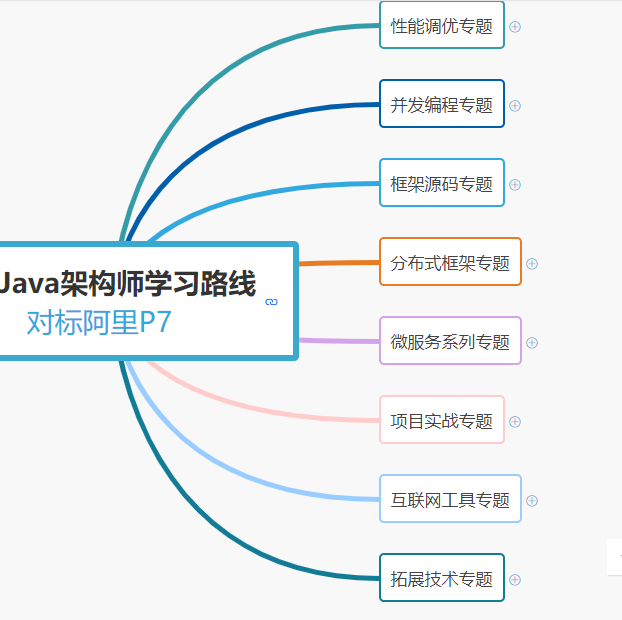Expand the 框架源码专题 node plus icon

coord(515,184)
